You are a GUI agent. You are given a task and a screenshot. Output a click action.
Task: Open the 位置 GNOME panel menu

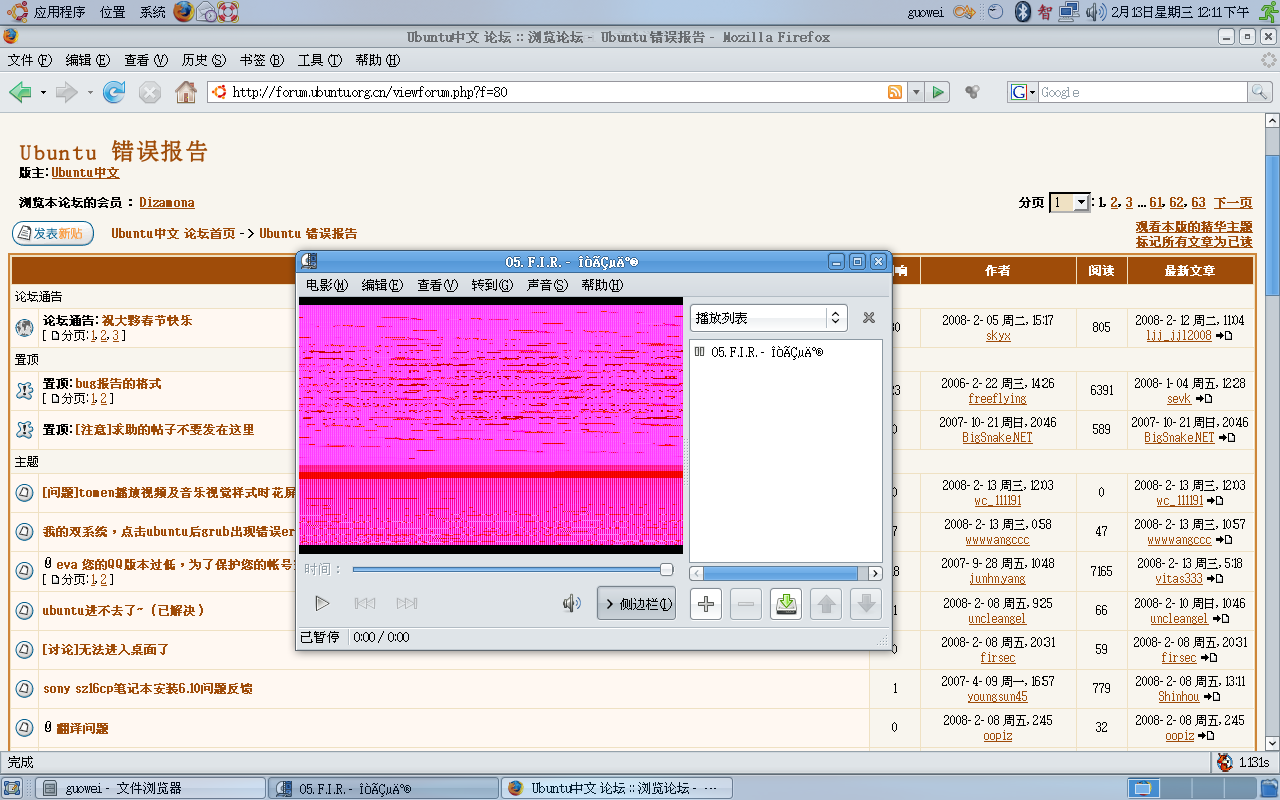tap(113, 12)
